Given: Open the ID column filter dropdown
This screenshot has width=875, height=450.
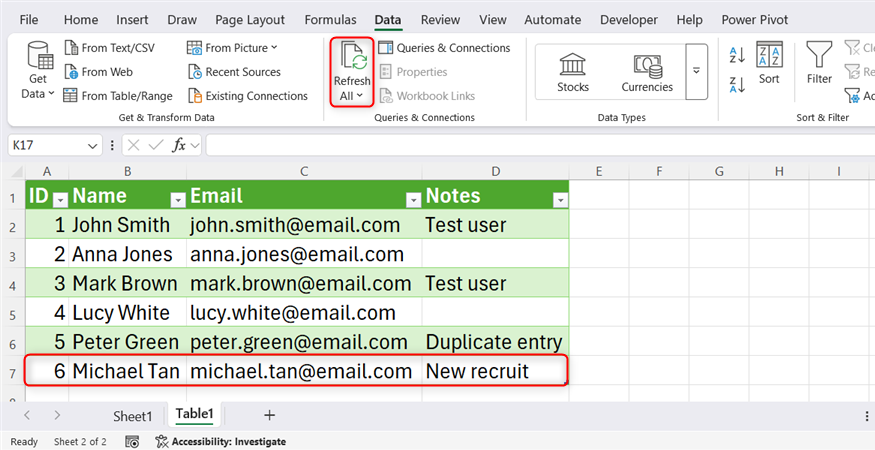Looking at the screenshot, I should (60, 200).
